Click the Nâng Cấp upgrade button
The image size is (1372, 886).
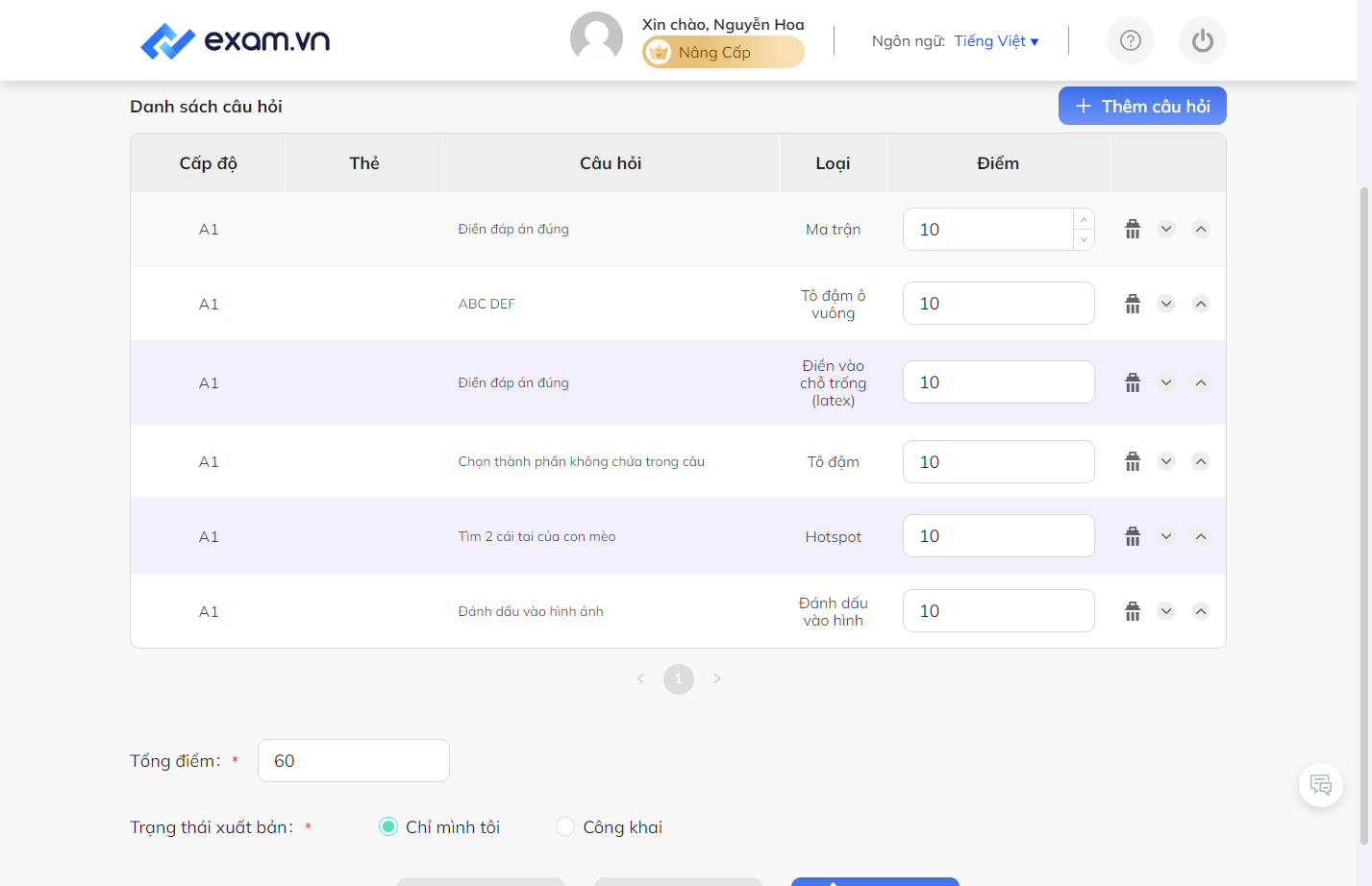(x=723, y=52)
